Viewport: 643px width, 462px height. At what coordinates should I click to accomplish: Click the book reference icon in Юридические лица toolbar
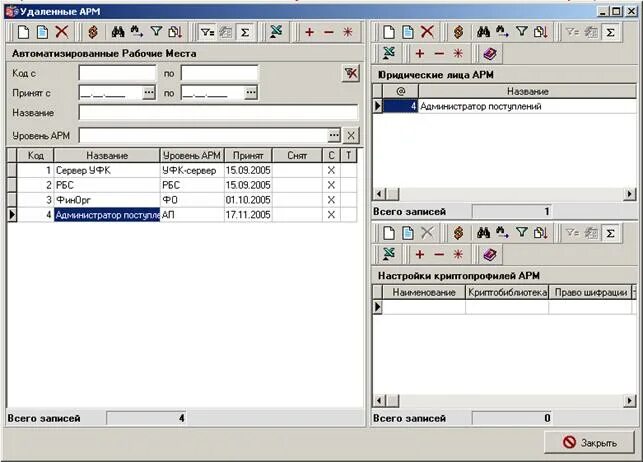490,53
